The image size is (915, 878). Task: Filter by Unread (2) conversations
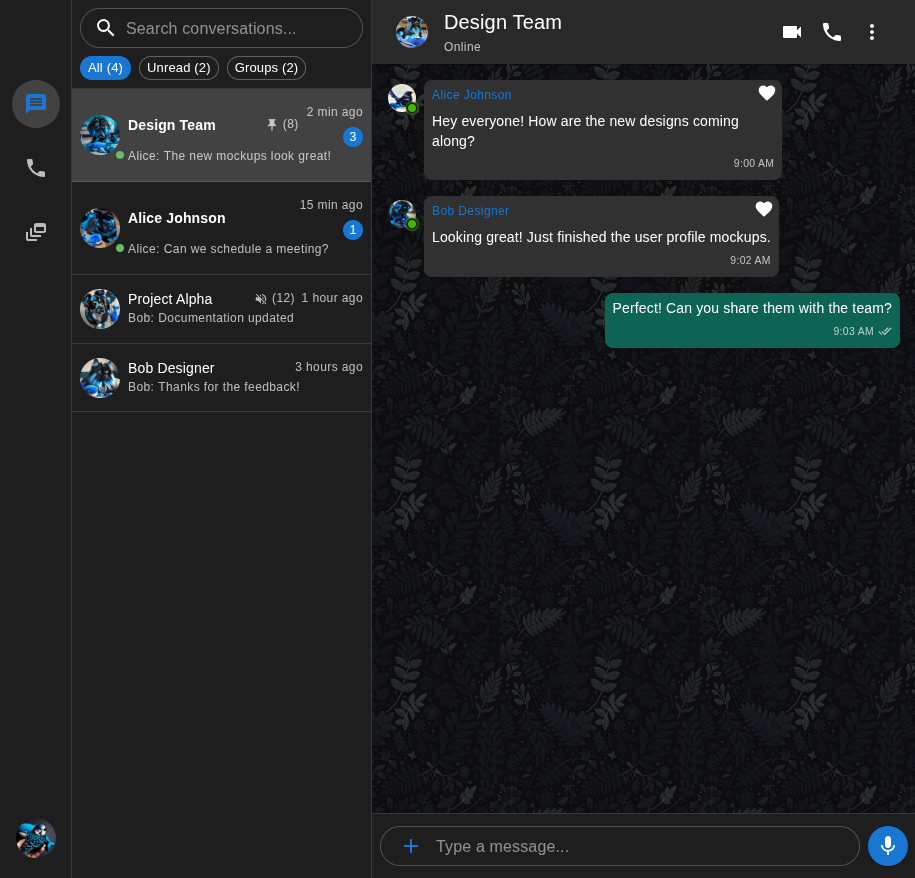[179, 68]
